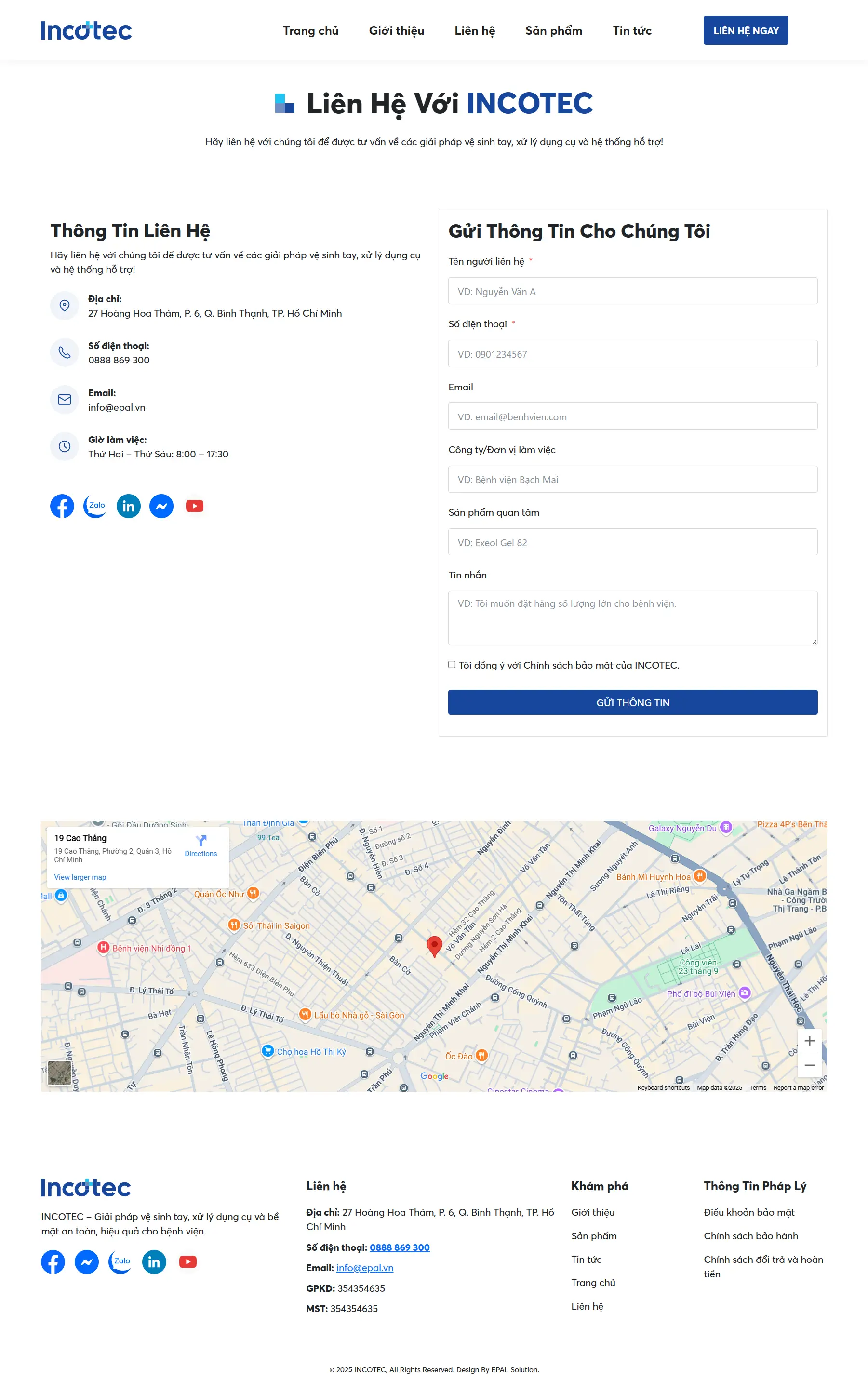
Task: Select the Quán Ốc Như restaurant marker
Action: tap(253, 894)
